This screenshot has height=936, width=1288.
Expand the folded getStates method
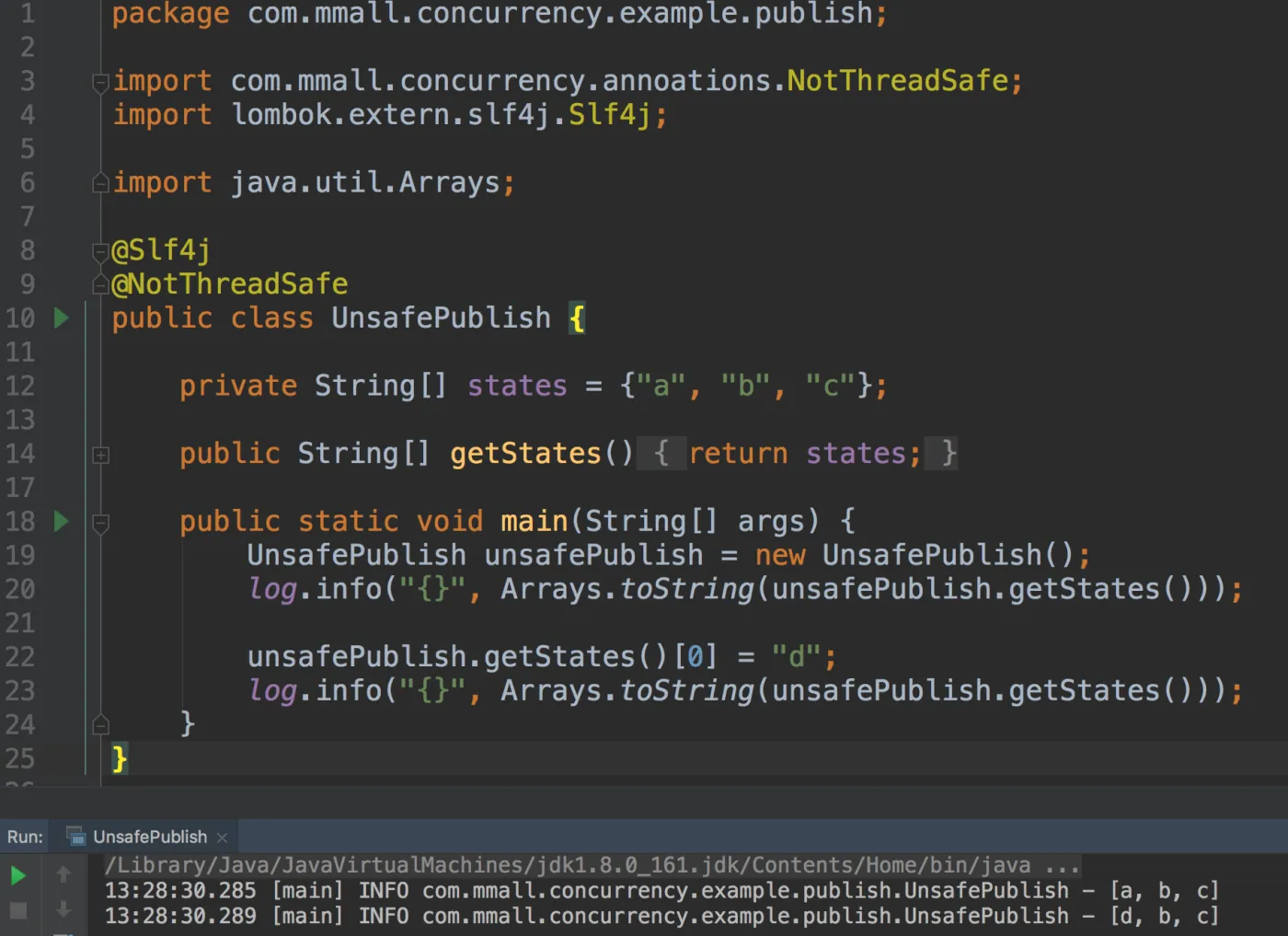point(101,456)
